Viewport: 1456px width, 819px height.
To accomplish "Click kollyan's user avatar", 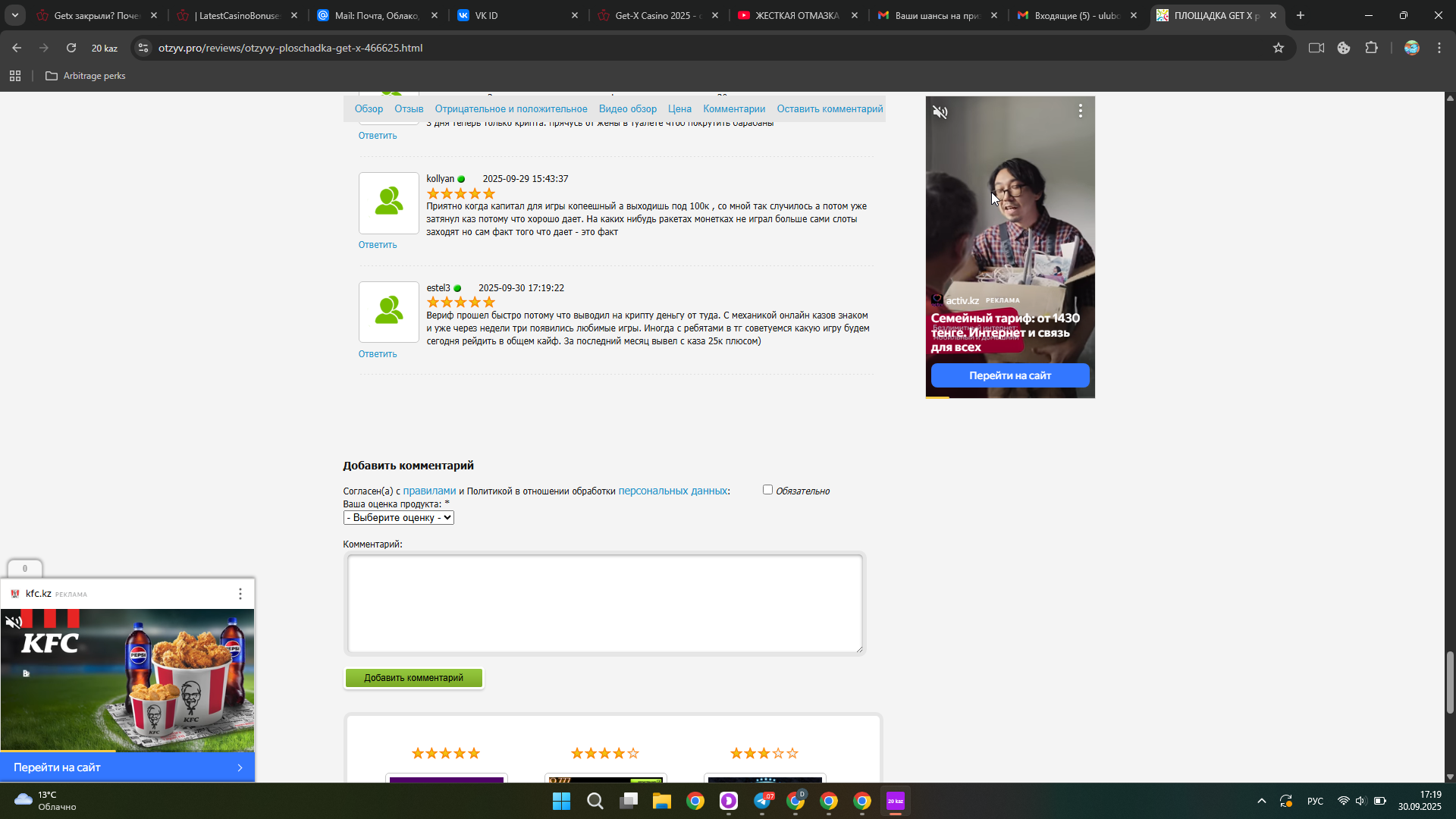I will [389, 202].
